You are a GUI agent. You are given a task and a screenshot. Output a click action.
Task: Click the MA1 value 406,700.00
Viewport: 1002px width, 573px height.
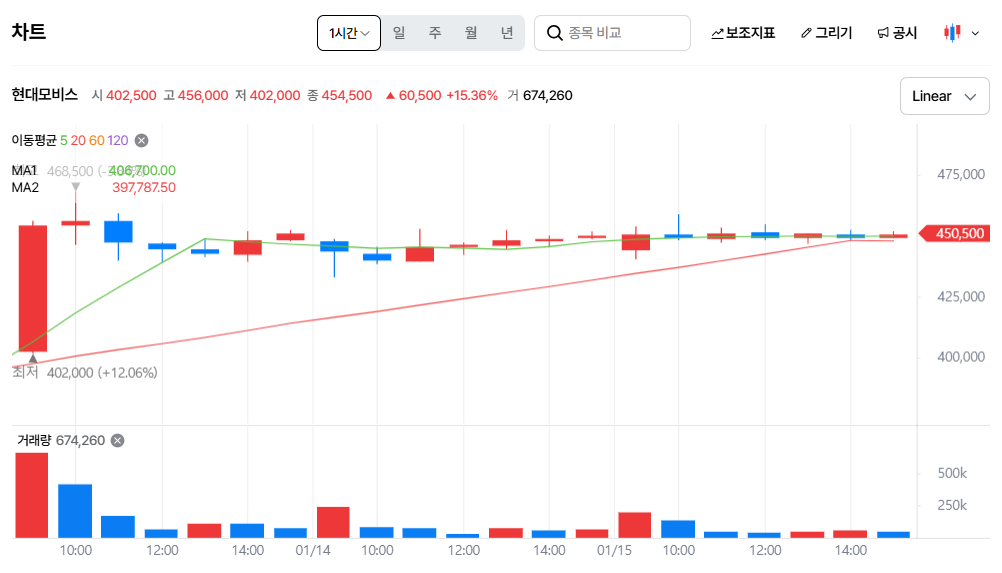click(x=144, y=171)
